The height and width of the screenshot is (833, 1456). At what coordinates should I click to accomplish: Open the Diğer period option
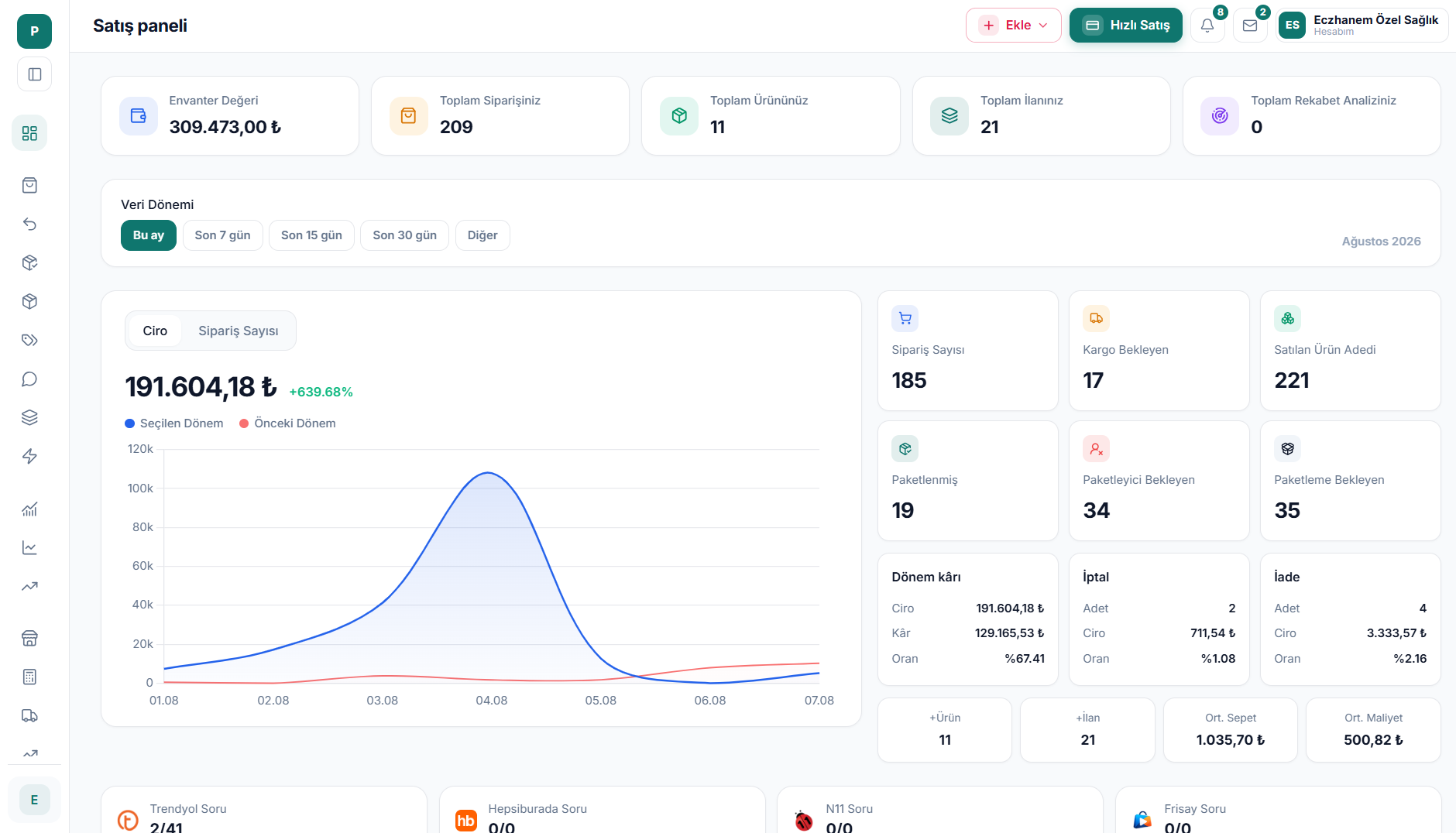482,235
